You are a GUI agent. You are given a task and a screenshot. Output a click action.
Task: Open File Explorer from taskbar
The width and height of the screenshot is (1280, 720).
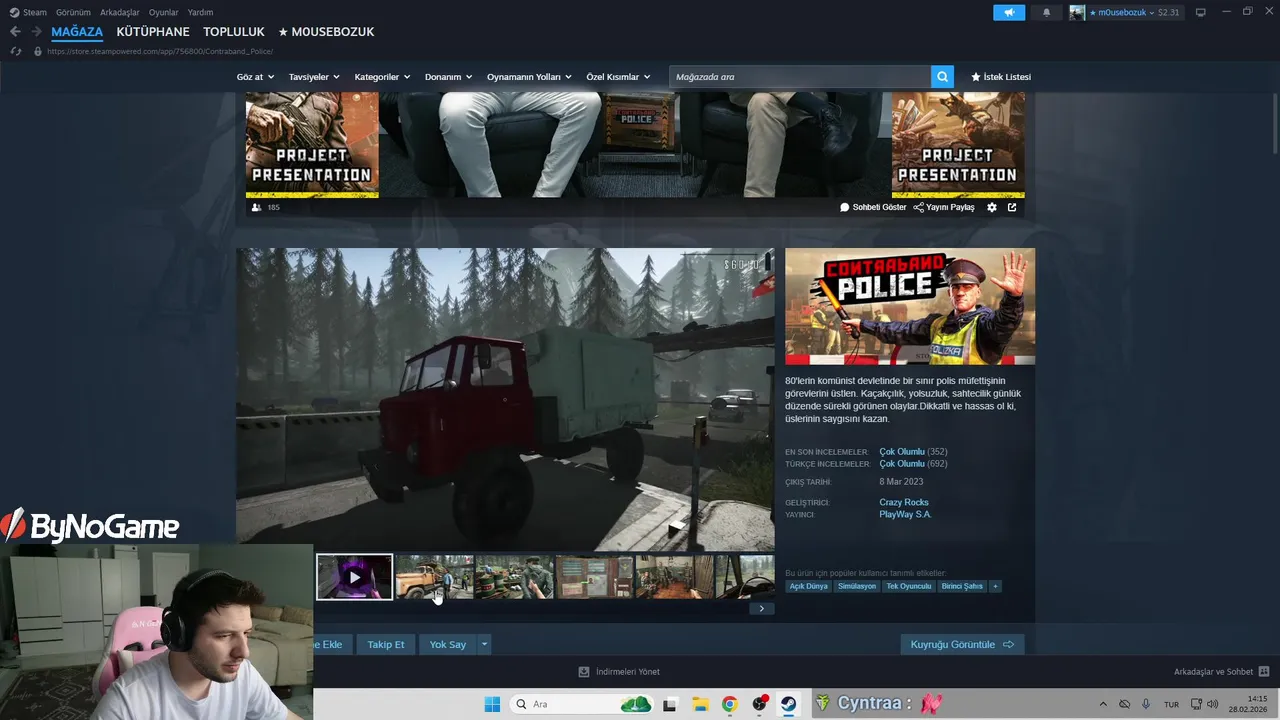(x=700, y=704)
